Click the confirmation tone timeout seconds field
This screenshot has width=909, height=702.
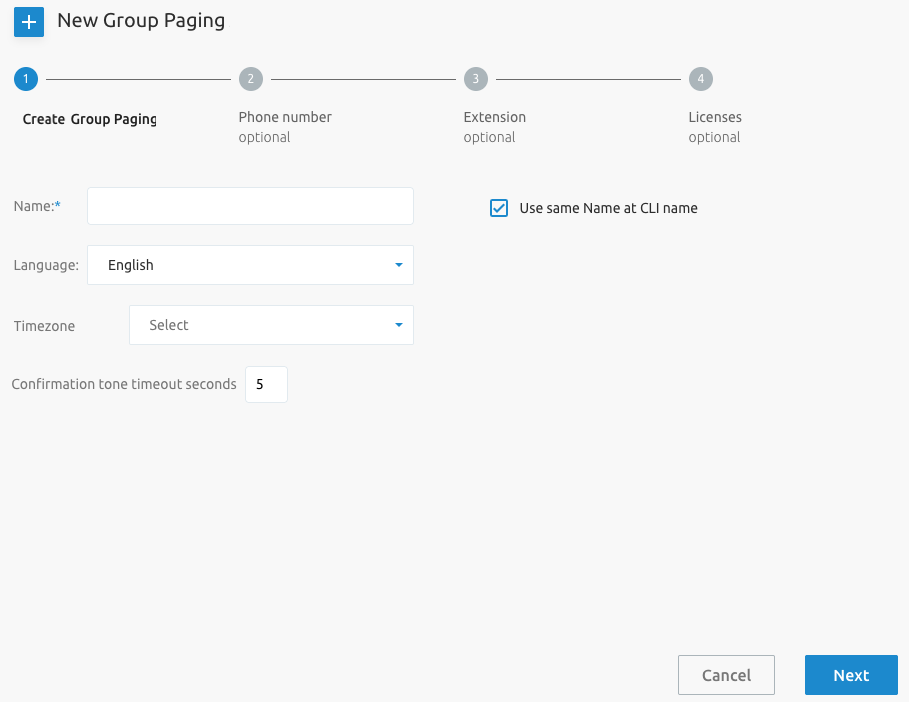point(266,384)
